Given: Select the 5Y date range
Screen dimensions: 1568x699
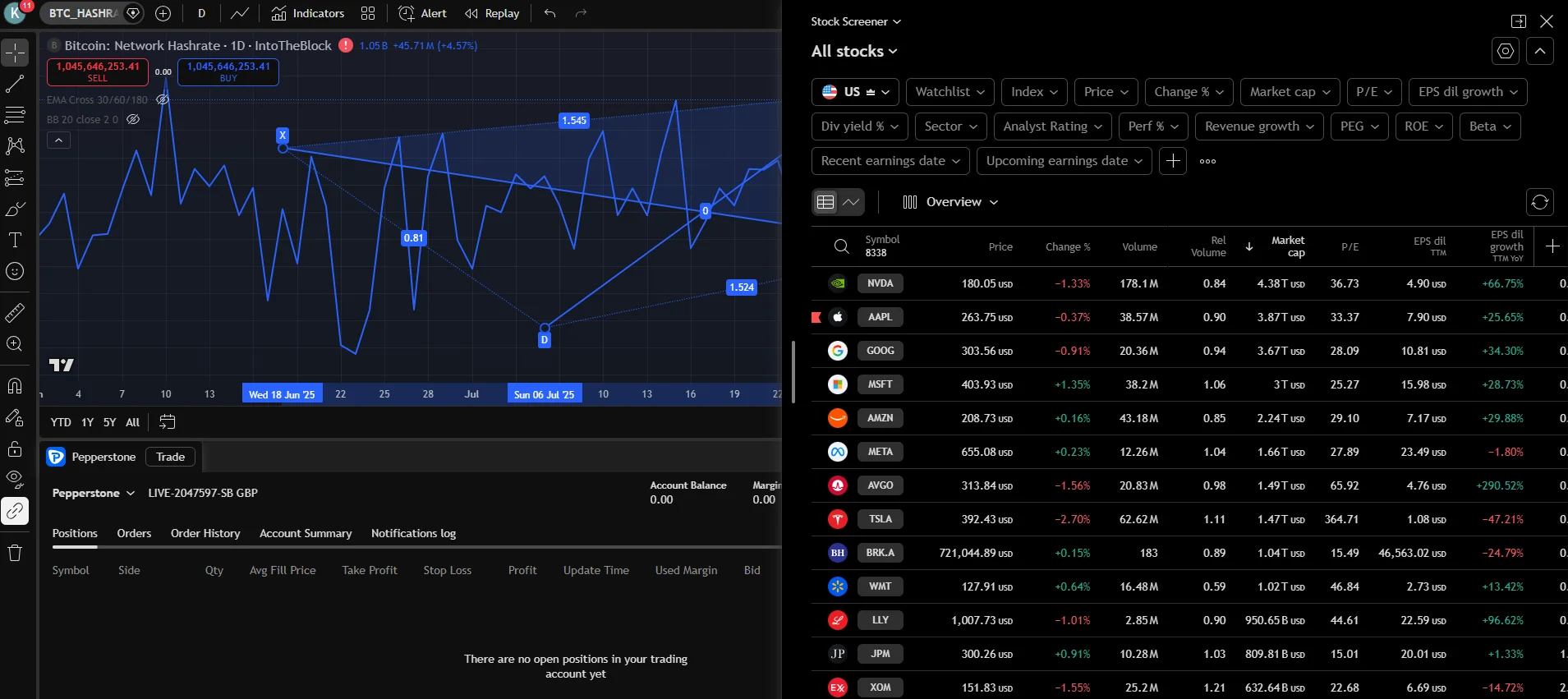Looking at the screenshot, I should coord(109,422).
